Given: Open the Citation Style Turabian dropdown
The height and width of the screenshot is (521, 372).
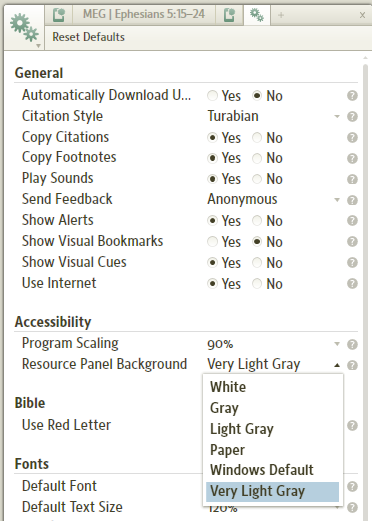Looking at the screenshot, I should pyautogui.click(x=274, y=116).
